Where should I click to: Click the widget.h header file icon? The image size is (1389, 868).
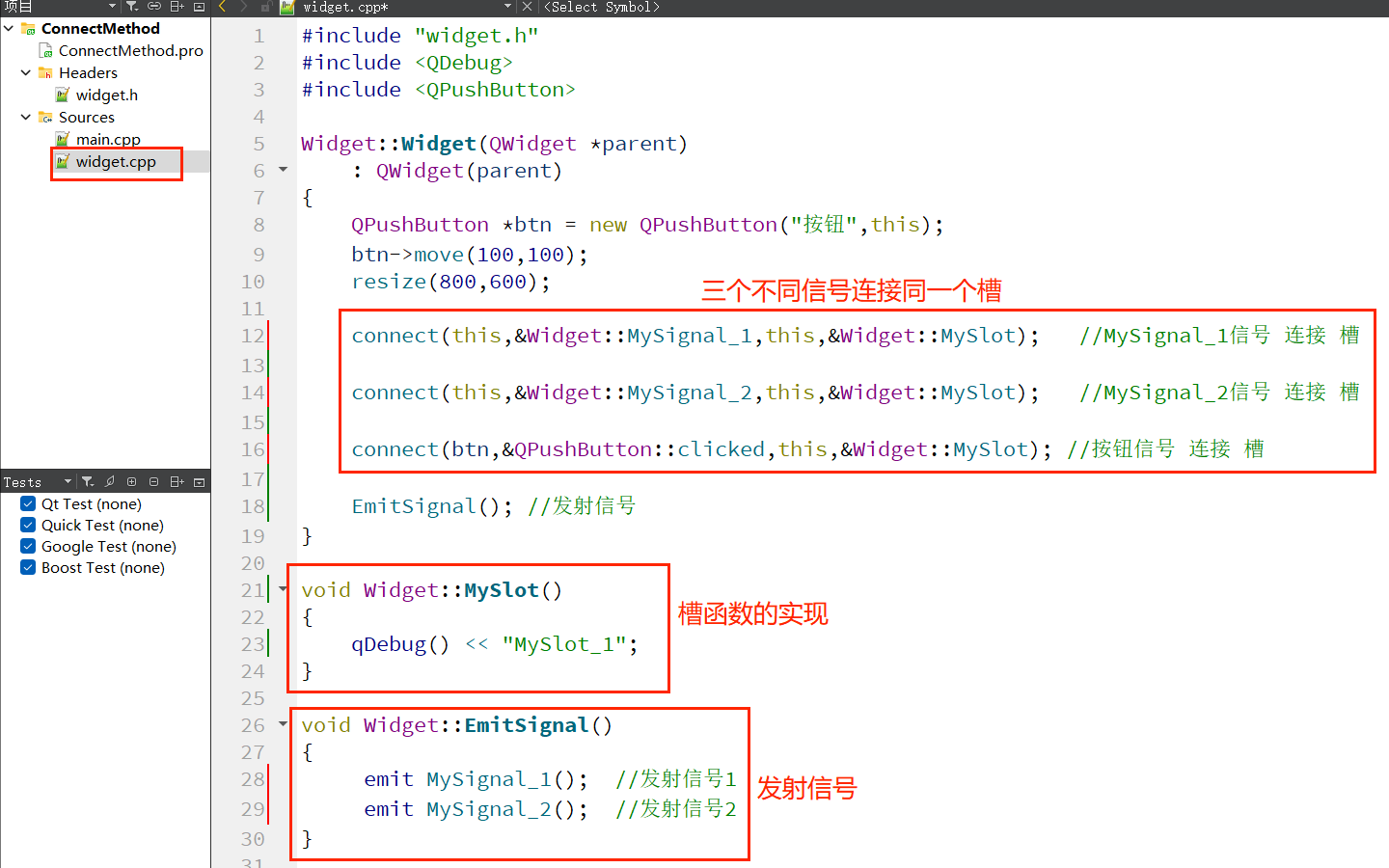[63, 95]
